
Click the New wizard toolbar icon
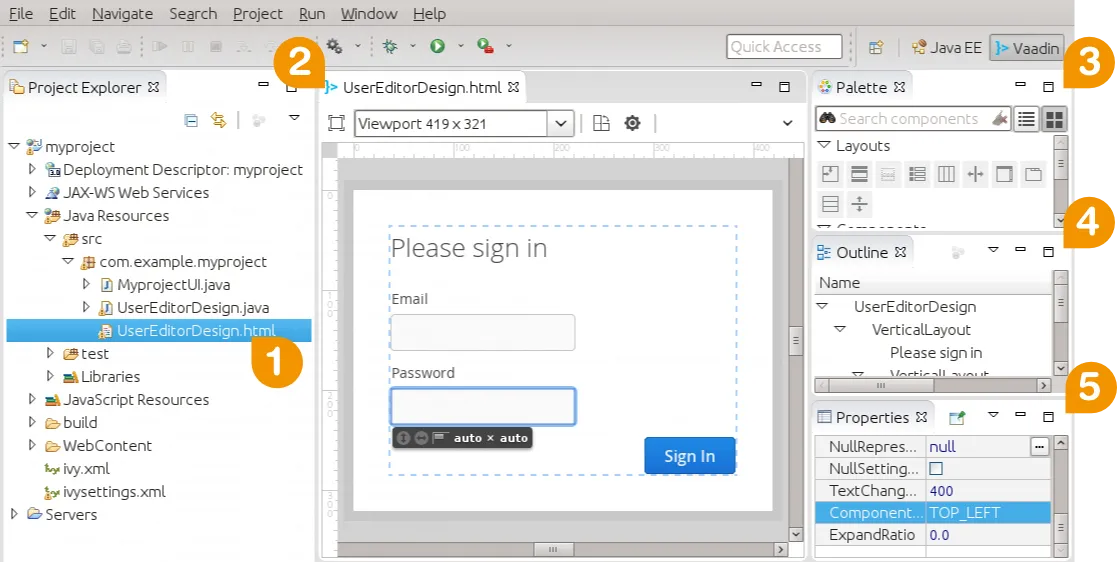click(21, 46)
